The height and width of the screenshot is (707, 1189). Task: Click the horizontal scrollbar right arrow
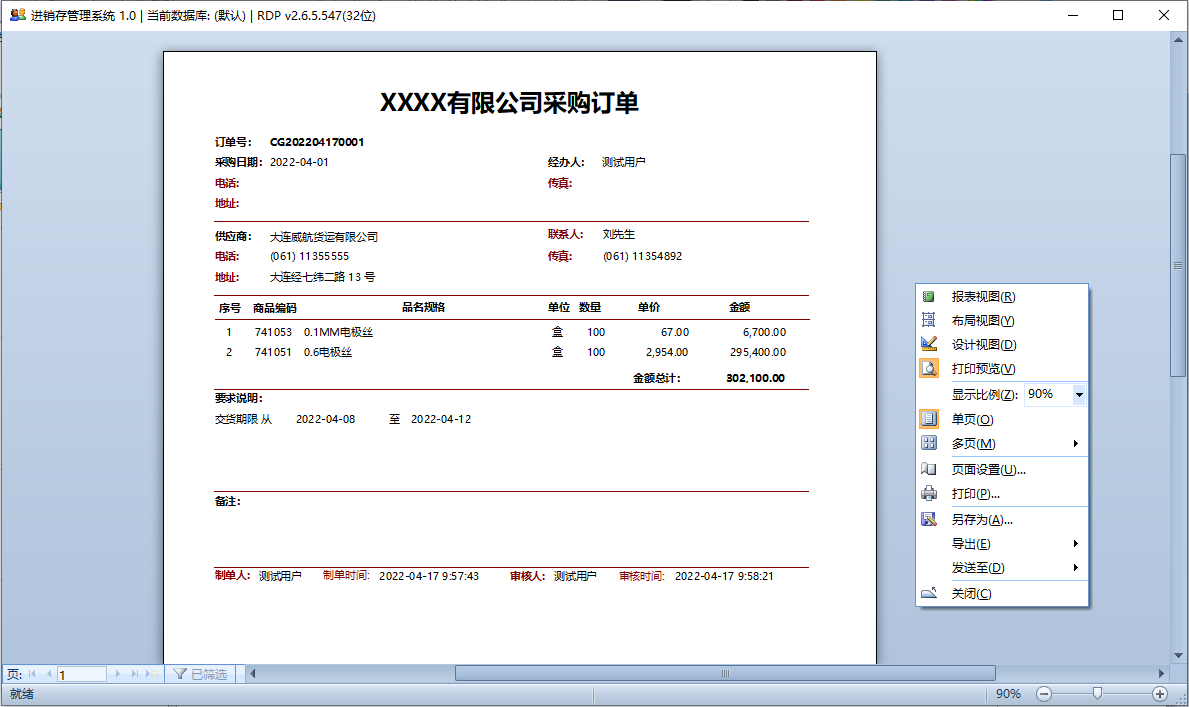pyautogui.click(x=1162, y=674)
